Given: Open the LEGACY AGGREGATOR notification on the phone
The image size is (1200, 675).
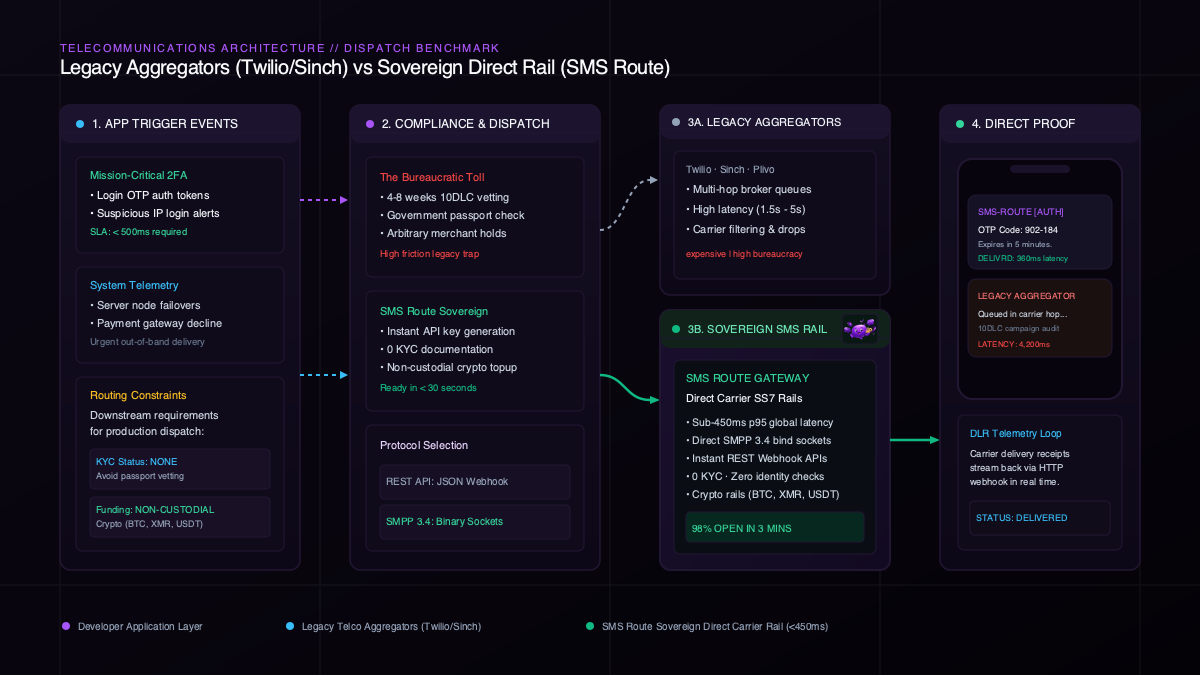Looking at the screenshot, I should pyautogui.click(x=1040, y=318).
